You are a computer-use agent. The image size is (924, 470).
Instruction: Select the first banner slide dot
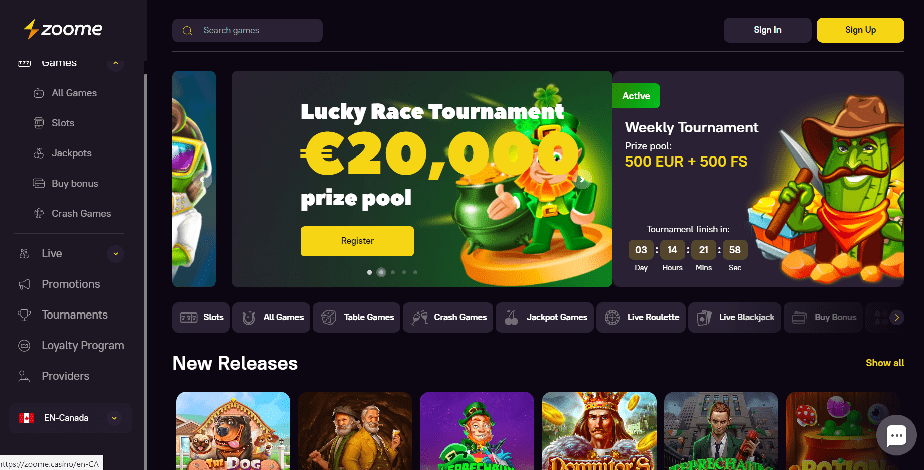pyautogui.click(x=369, y=272)
